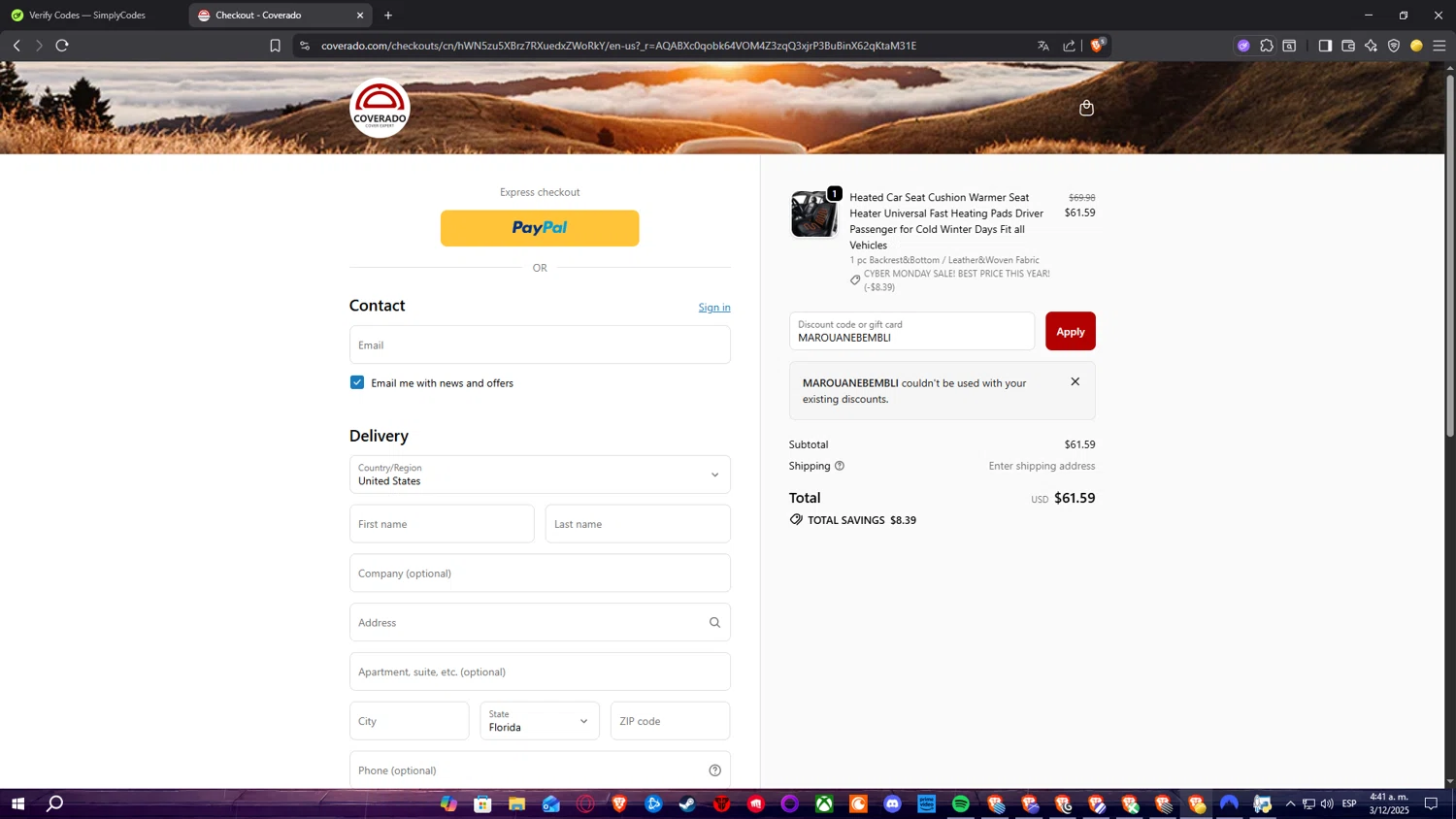The height and width of the screenshot is (819, 1456).
Task: Open the Windows notification center
Action: [x=1431, y=803]
